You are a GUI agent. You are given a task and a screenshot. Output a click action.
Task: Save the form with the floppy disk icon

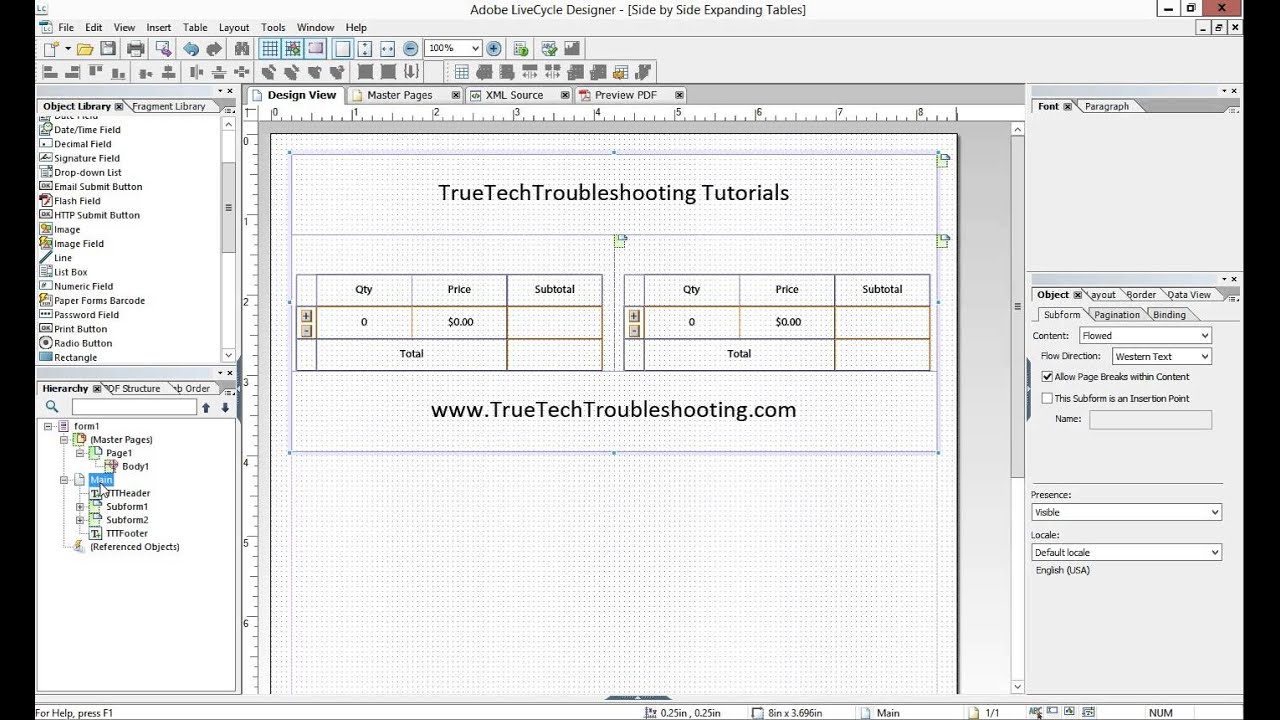tap(108, 48)
